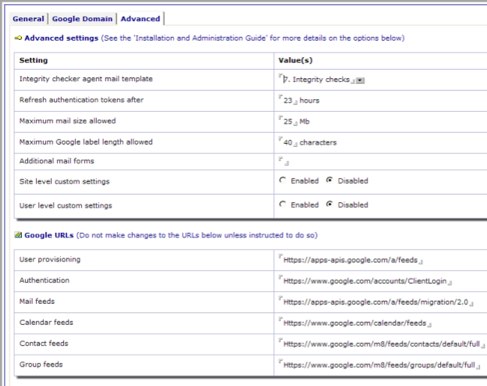Click the 'Contact feeds' row label
This screenshot has height=386, width=487.
[x=44, y=343]
